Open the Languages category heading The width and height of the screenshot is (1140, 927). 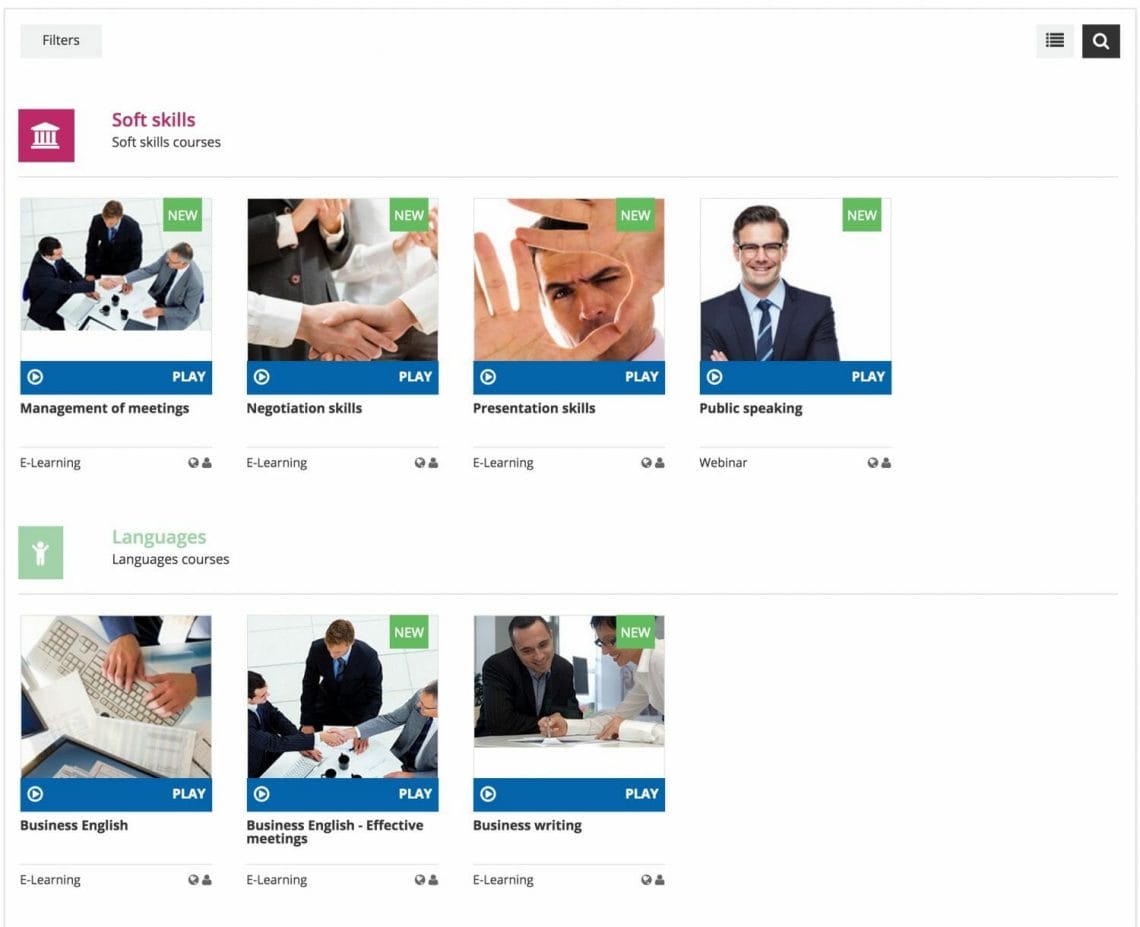click(x=159, y=537)
